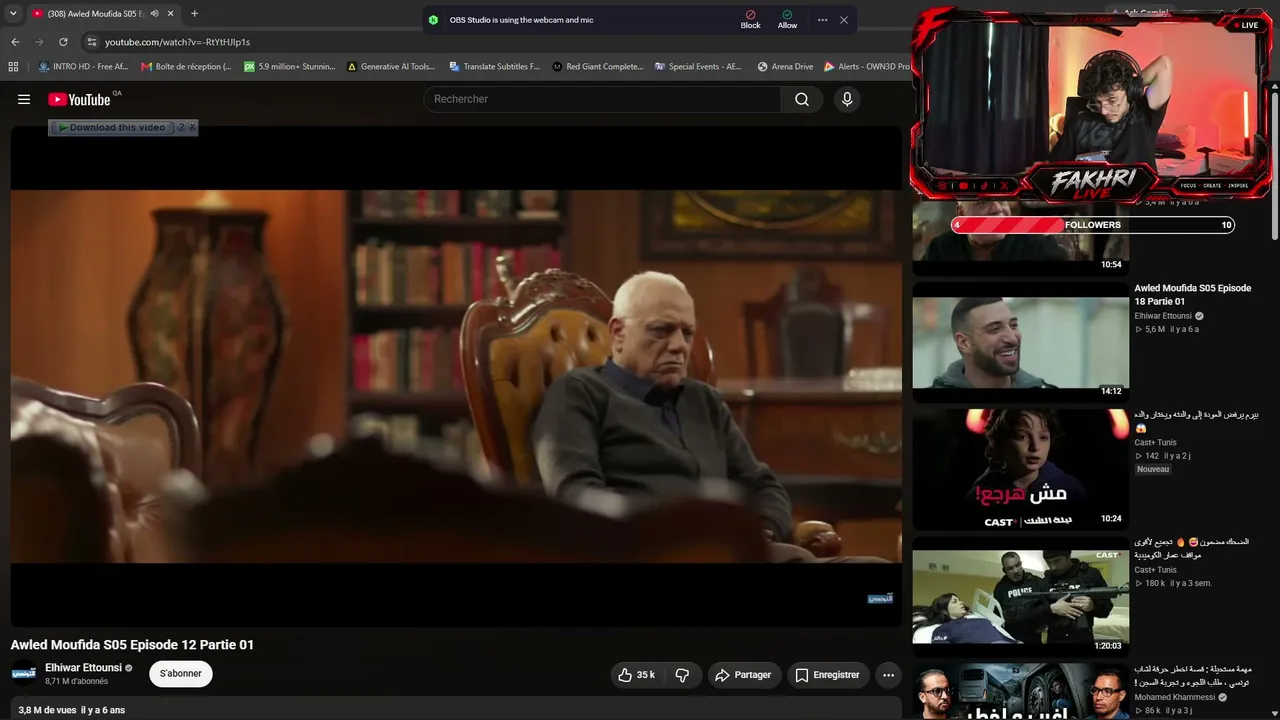Click the LIVE indicator on the webcam overlay
This screenshot has height=720, width=1280.
1245,25
